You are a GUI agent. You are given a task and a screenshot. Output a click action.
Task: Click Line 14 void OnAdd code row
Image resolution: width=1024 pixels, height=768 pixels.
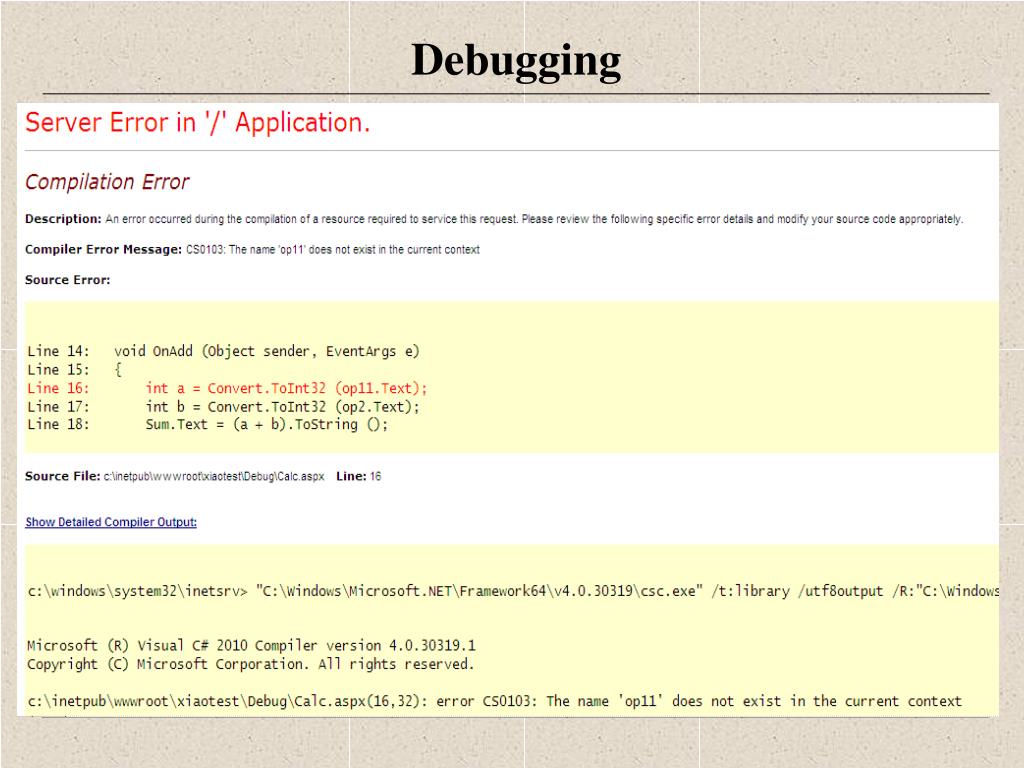(223, 351)
